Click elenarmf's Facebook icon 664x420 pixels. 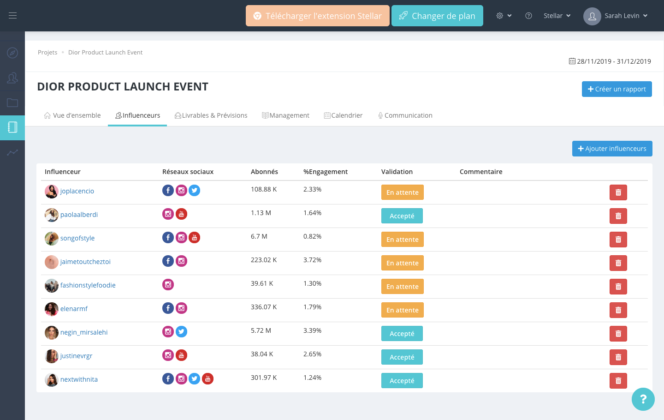(168, 309)
